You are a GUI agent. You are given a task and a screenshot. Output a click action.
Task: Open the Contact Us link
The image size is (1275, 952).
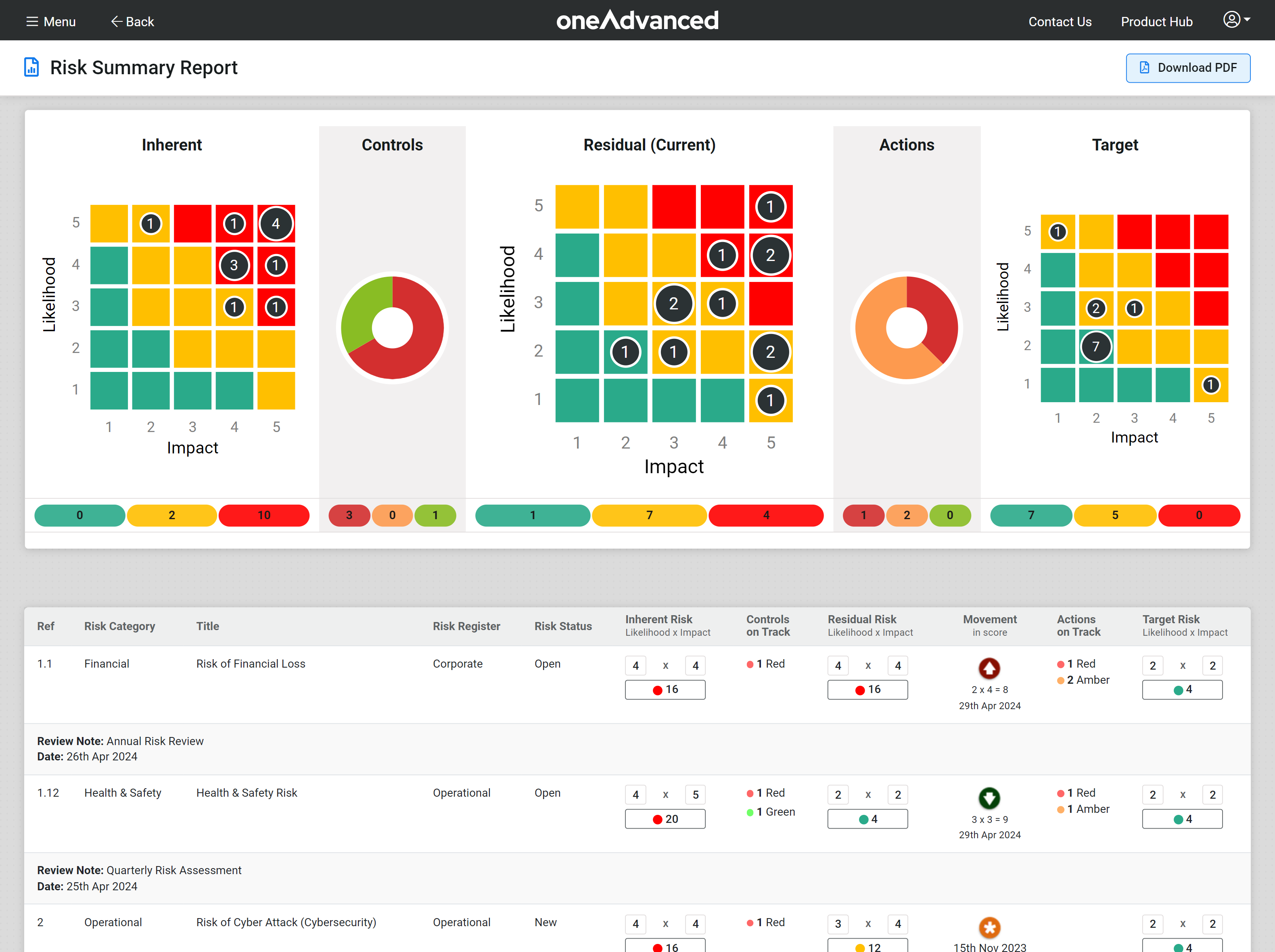point(1060,21)
